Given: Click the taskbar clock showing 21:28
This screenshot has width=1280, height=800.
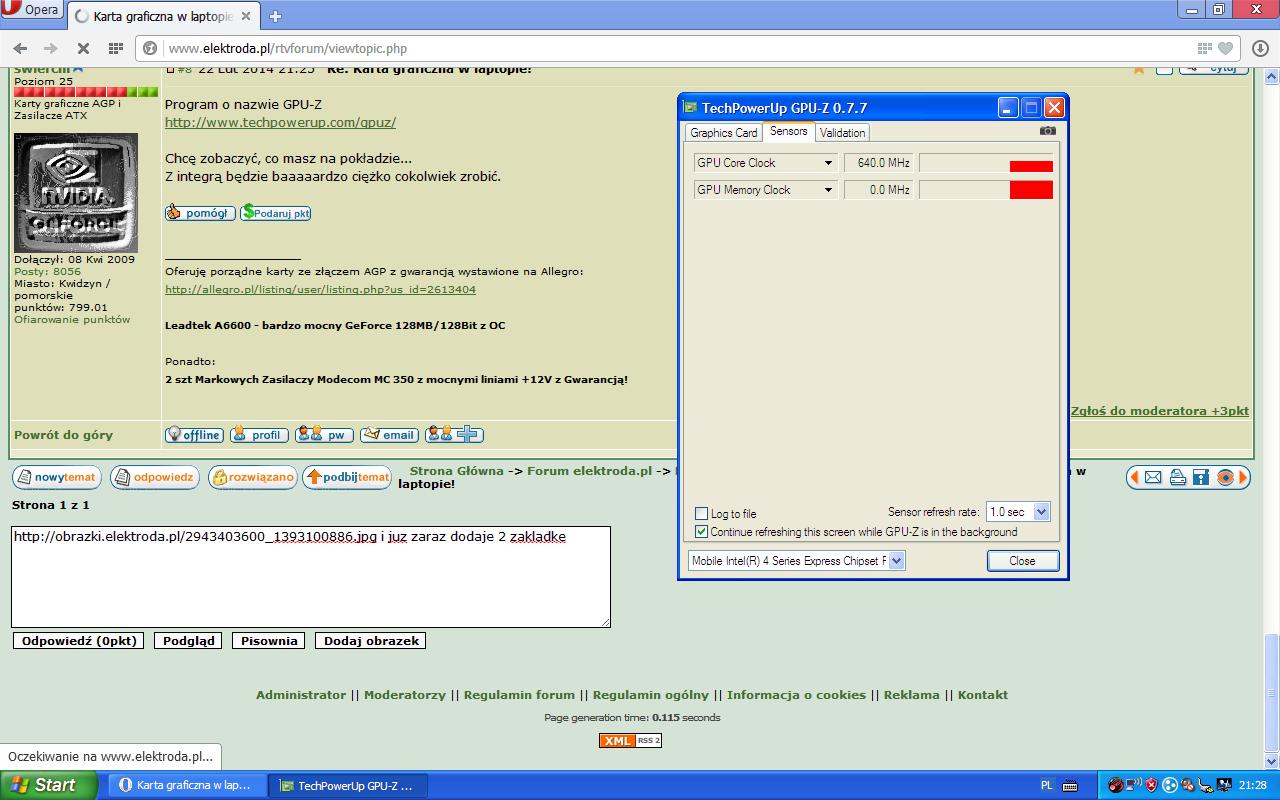Looking at the screenshot, I should click(1254, 786).
